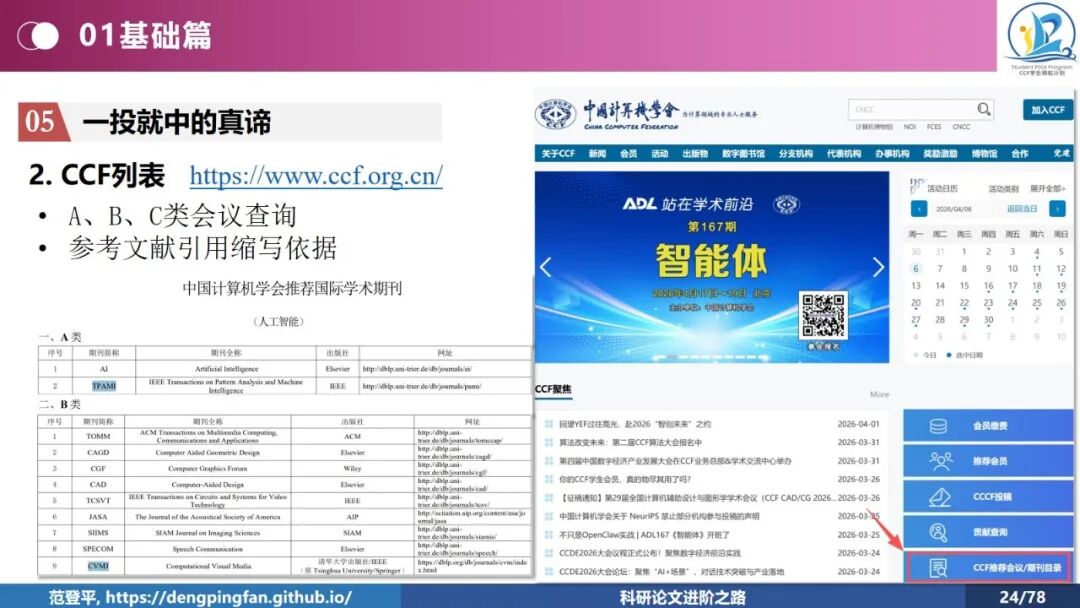Open the 办事机构 menu item

point(892,154)
